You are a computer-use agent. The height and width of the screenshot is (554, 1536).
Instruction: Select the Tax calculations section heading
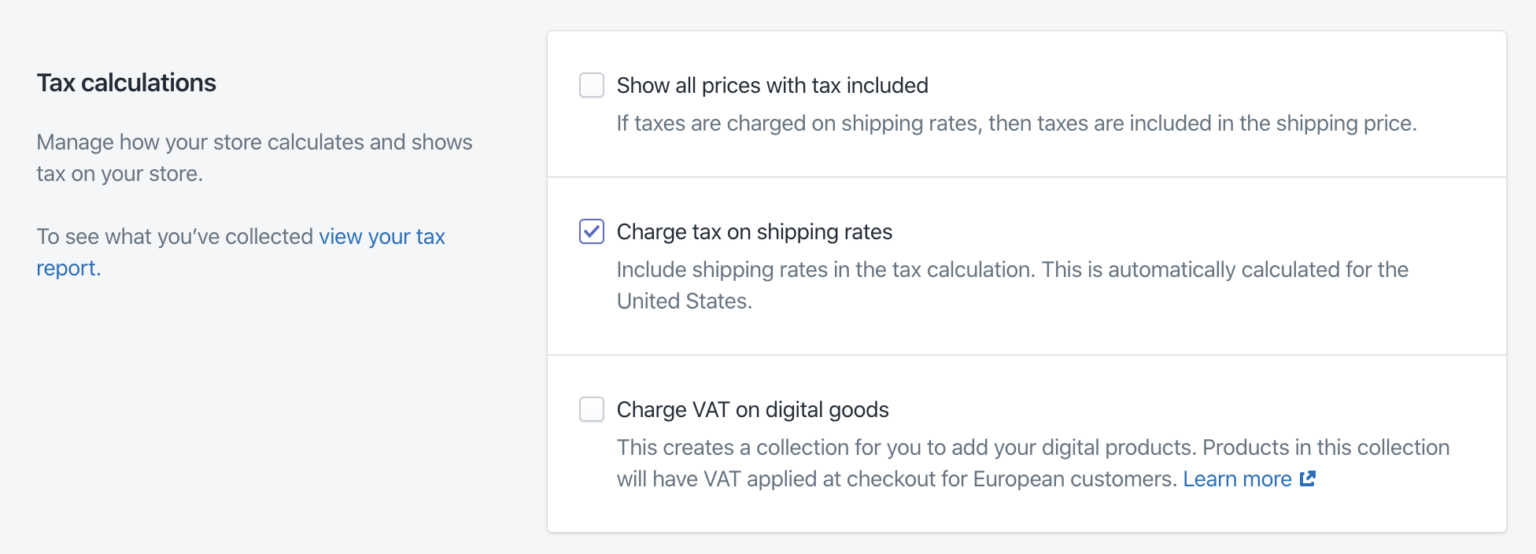point(126,83)
